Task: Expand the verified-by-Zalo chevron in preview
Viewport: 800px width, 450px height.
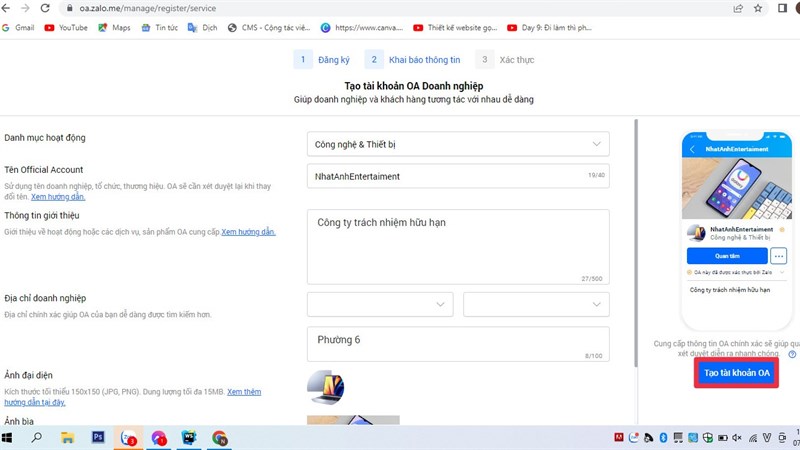Action: (x=782, y=272)
